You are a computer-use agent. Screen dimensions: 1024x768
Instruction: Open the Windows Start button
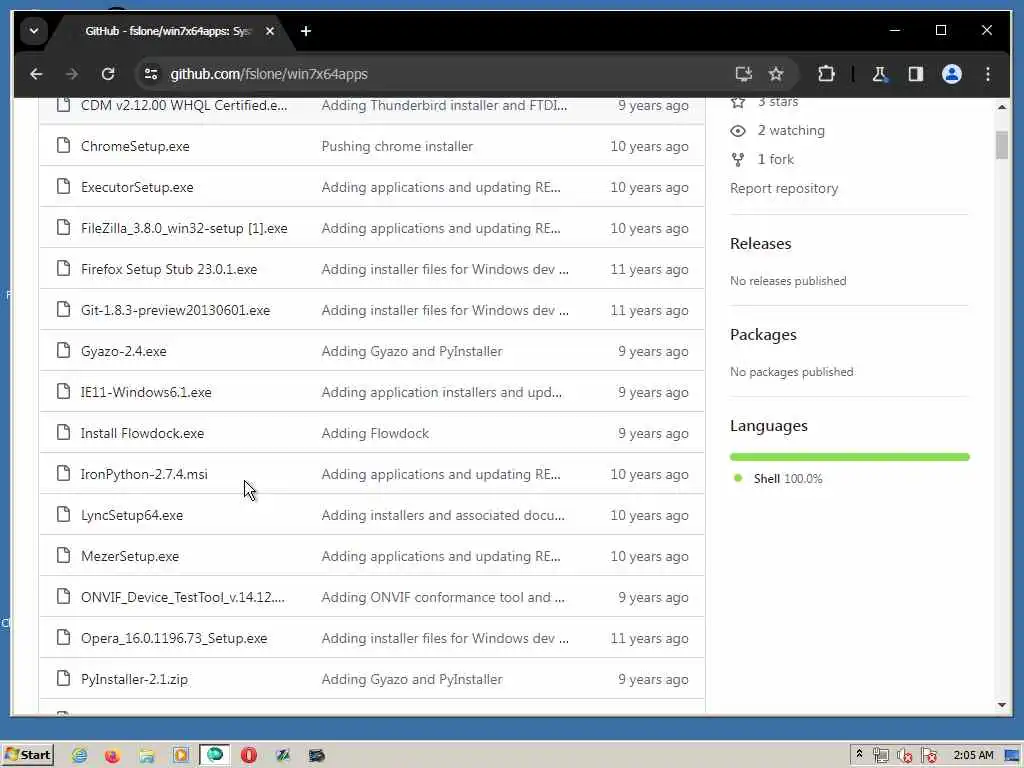[x=28, y=755]
